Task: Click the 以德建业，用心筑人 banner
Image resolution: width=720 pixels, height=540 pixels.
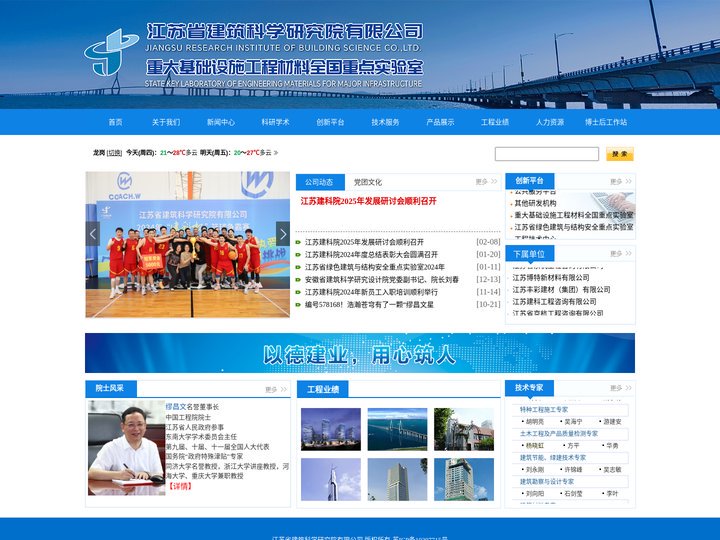Action: (x=360, y=353)
